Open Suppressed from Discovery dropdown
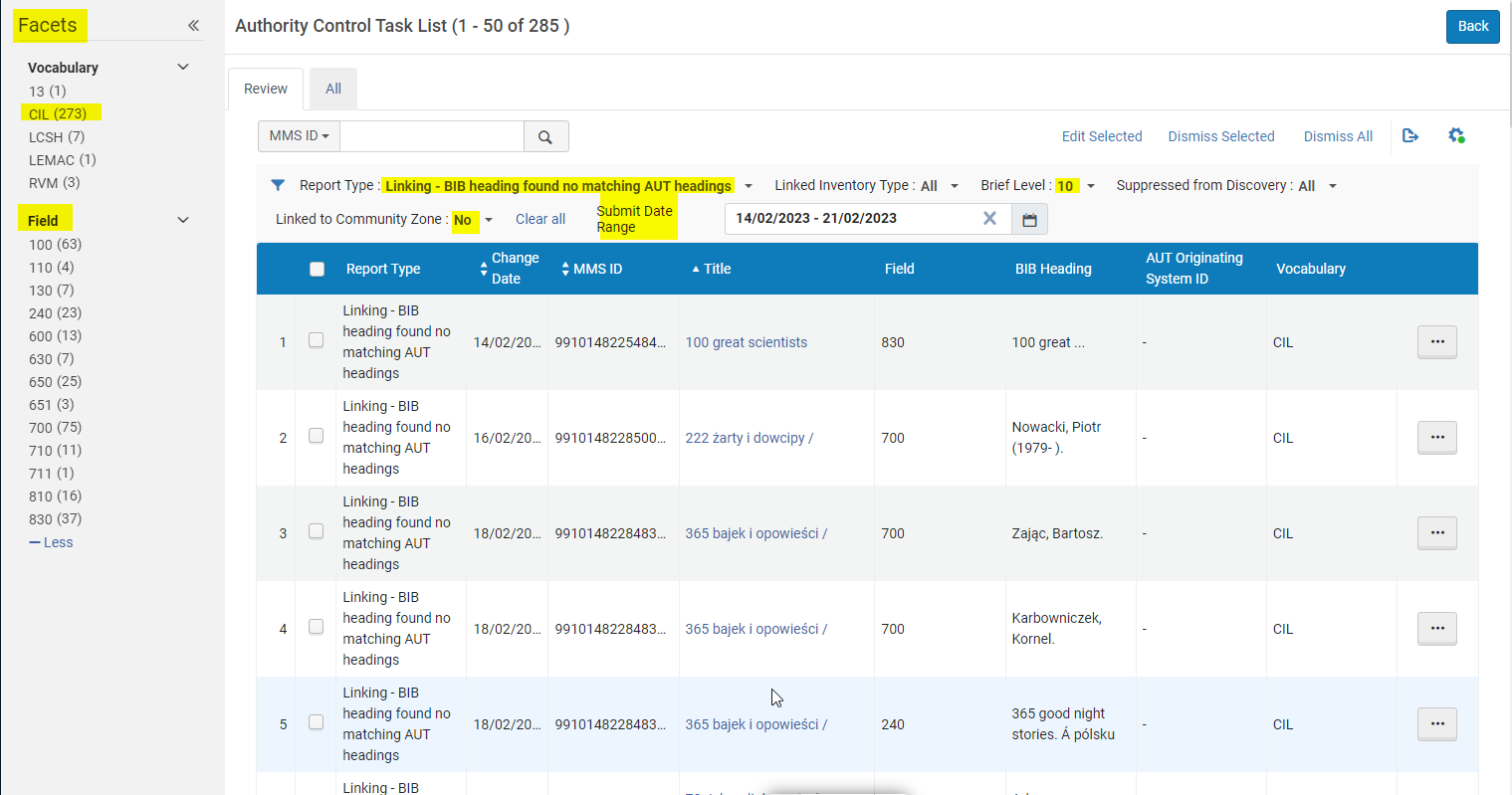Screen dimensions: 1512x795 point(1333,186)
